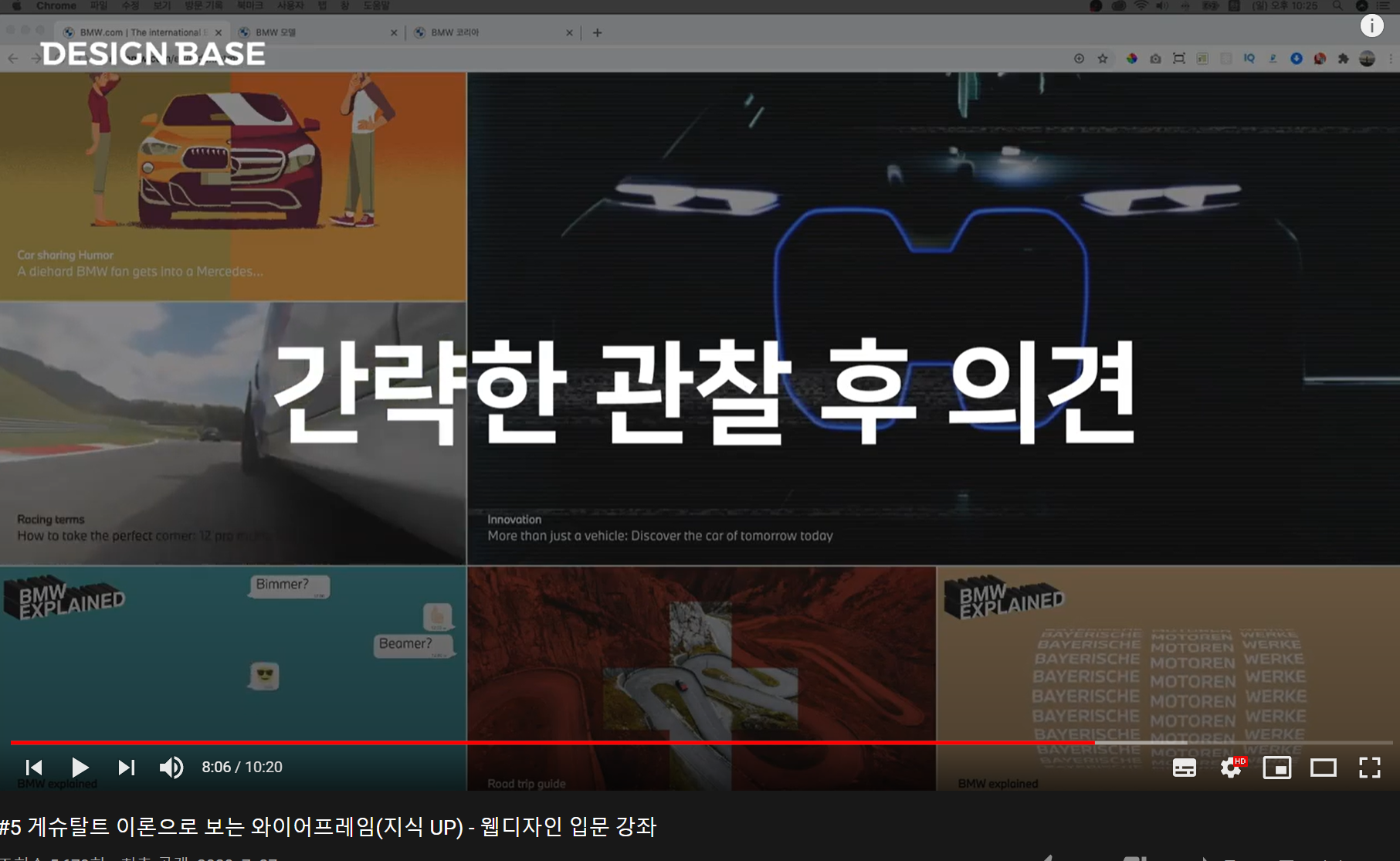Close the BMW 코리아 tab
Image resolution: width=1400 pixels, height=861 pixels.
[x=569, y=32]
